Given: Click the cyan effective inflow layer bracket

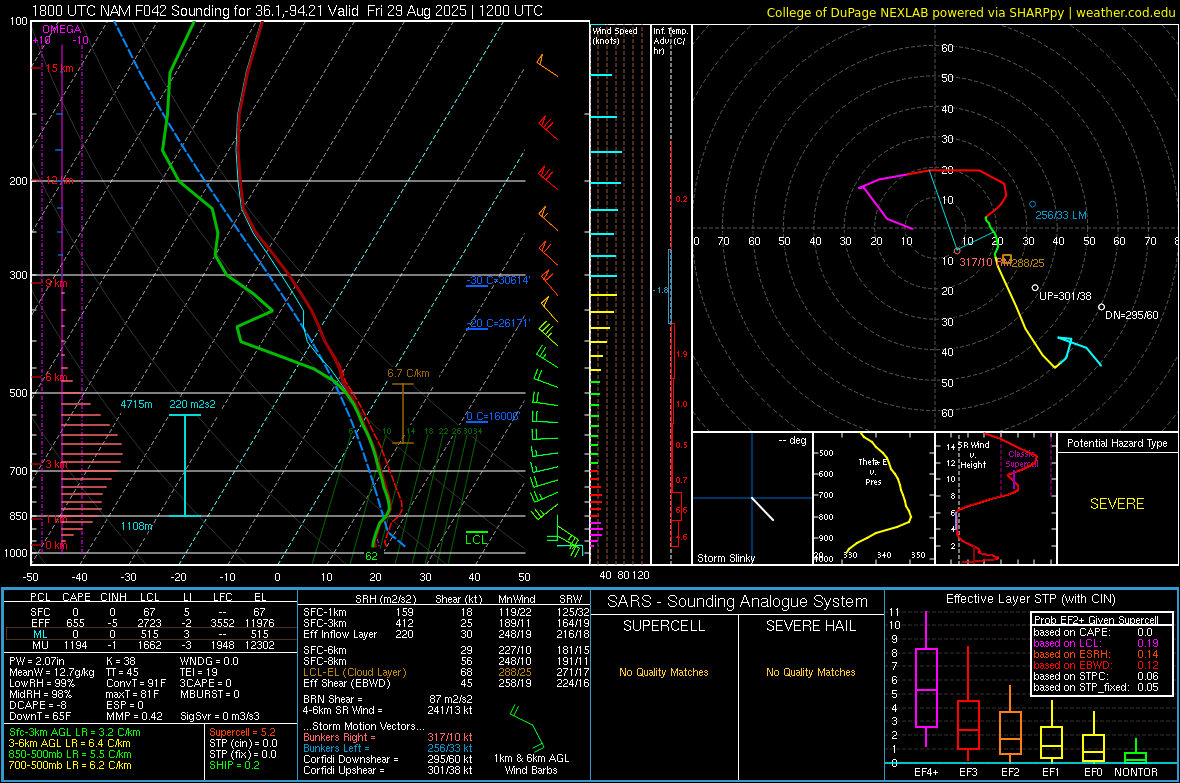Looking at the screenshot, I should tap(185, 465).
